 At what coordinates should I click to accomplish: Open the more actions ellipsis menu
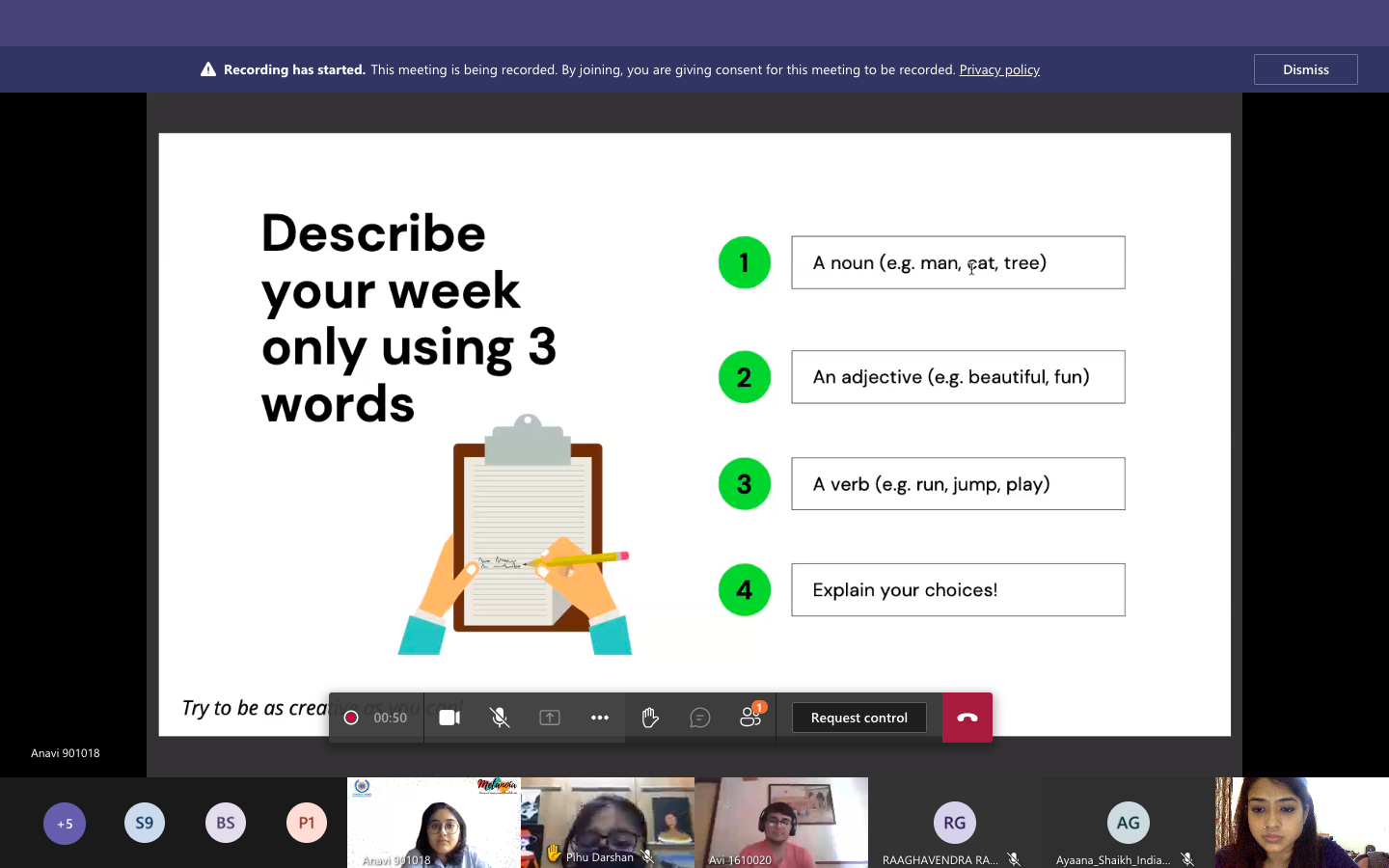[600, 718]
